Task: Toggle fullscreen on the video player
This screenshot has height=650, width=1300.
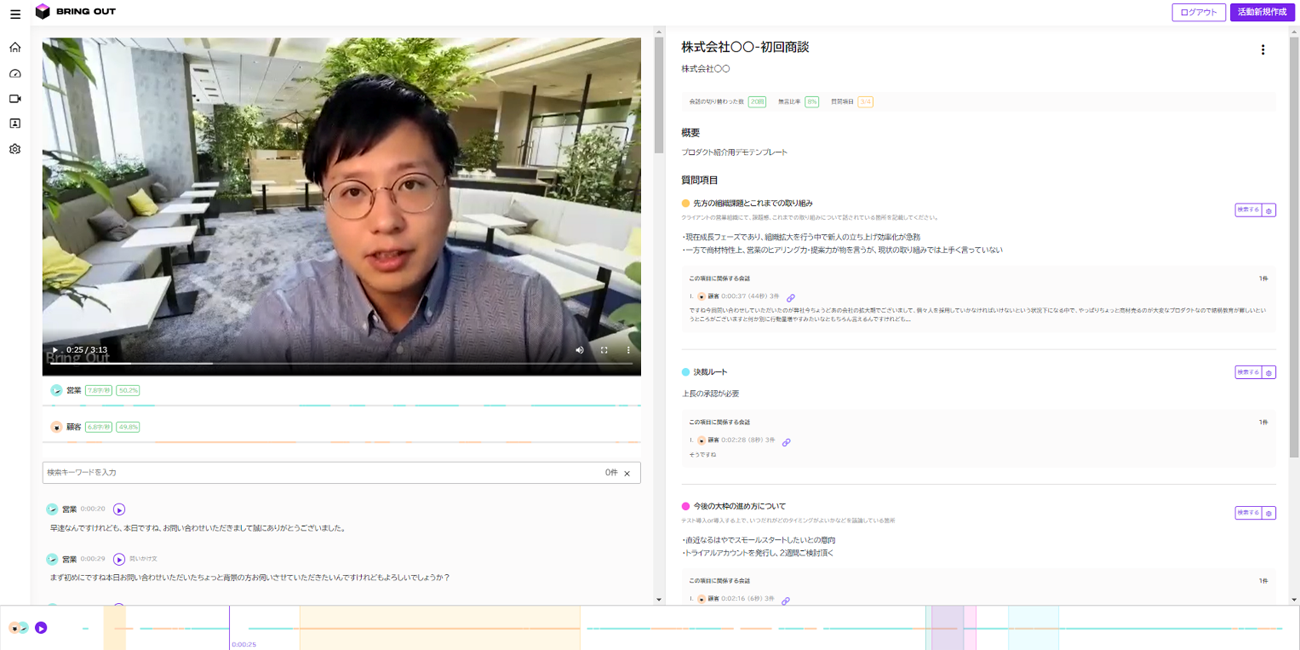Action: tap(604, 350)
